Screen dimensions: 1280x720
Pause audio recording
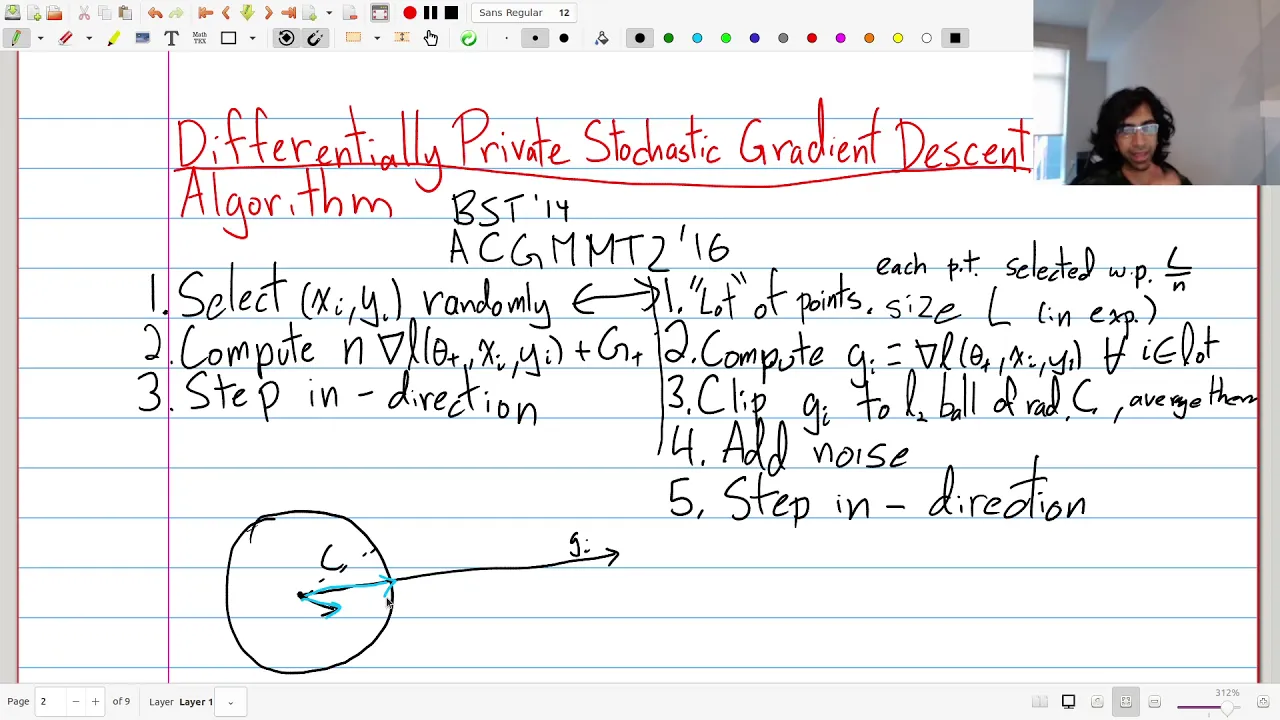tap(430, 13)
